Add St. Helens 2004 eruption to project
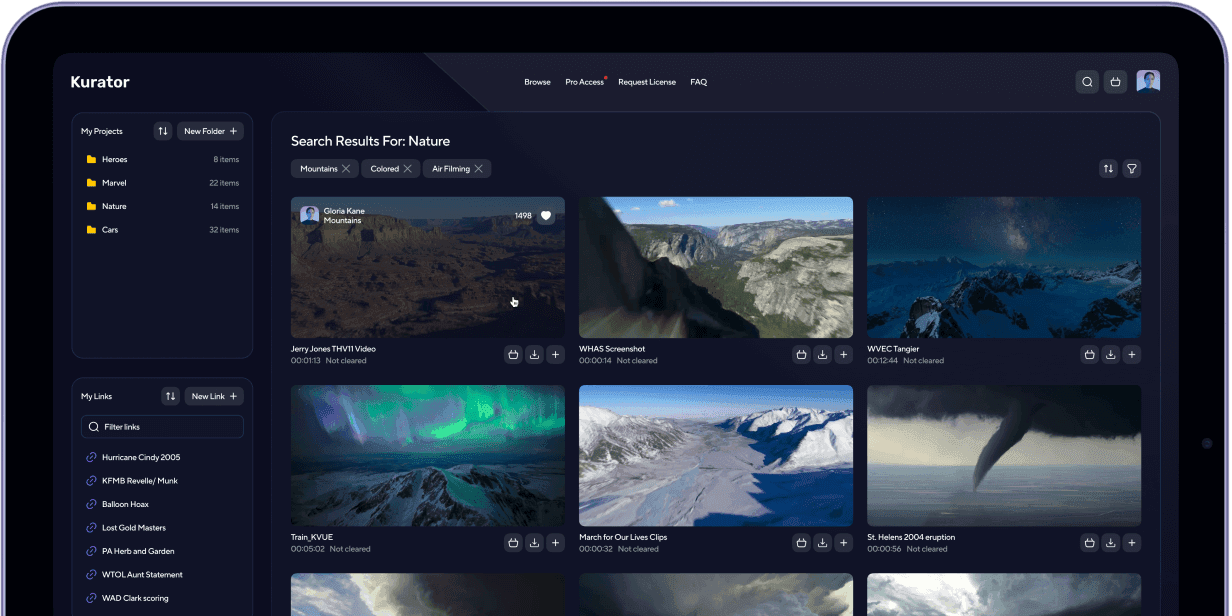 (x=1132, y=543)
